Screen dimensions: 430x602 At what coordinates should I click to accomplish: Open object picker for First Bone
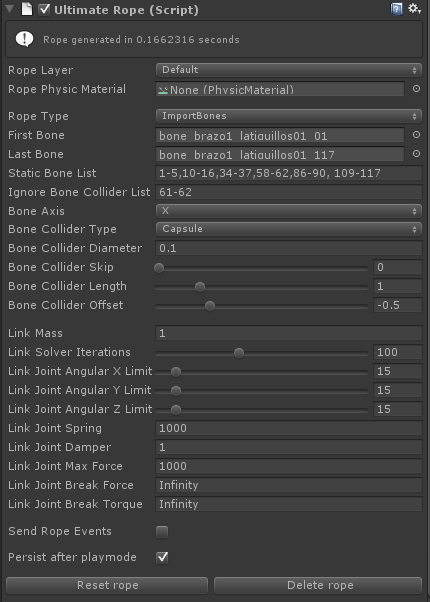416,135
